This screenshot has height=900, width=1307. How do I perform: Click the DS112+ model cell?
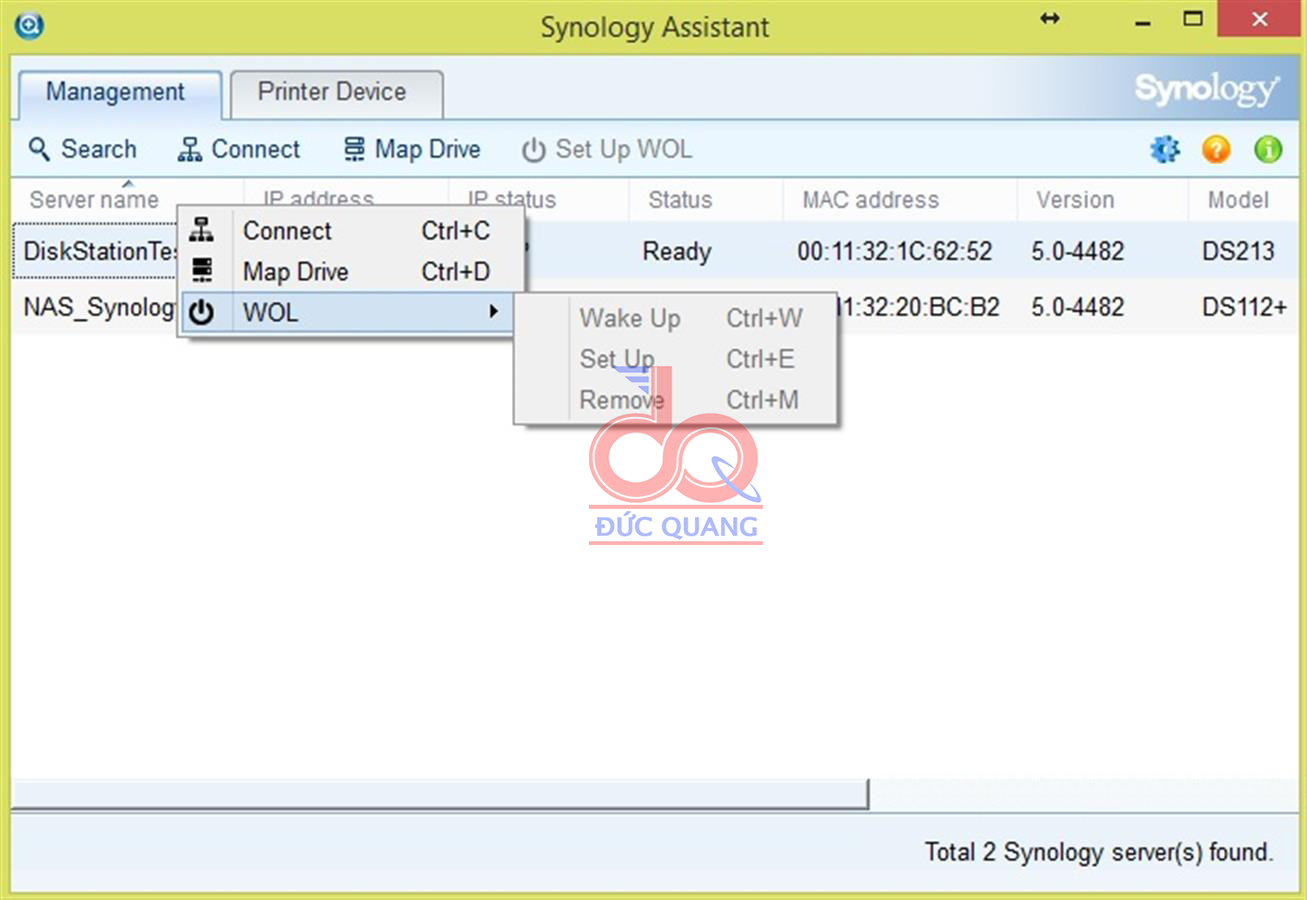[x=1244, y=307]
